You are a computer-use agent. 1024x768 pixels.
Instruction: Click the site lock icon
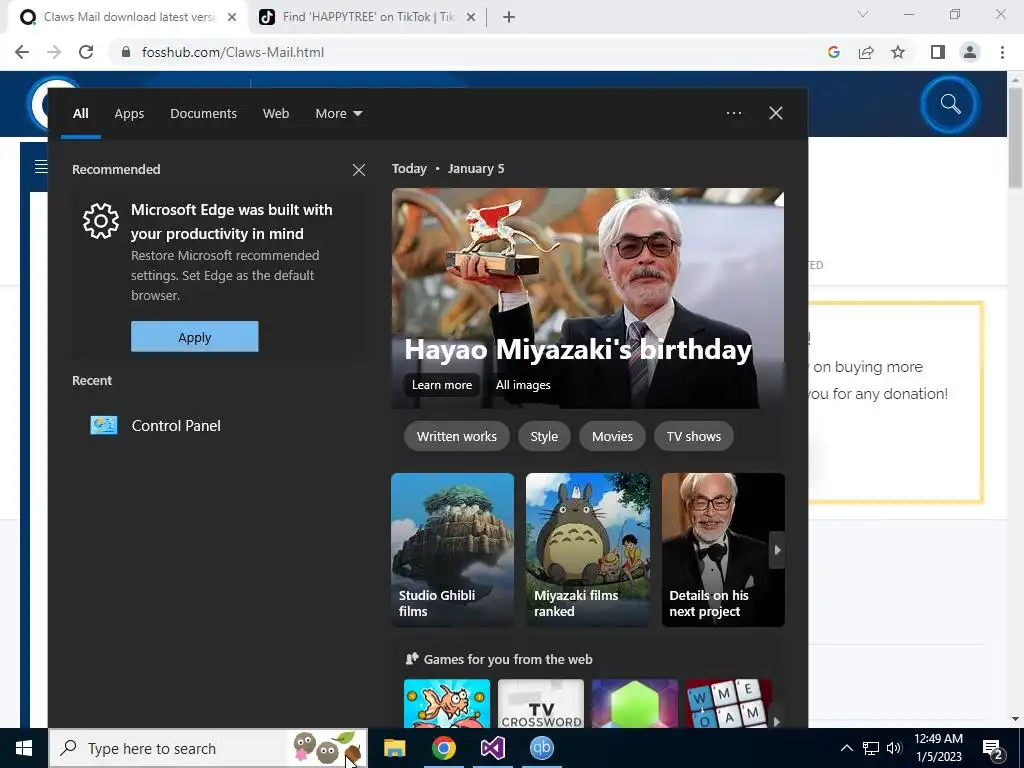pyautogui.click(x=126, y=52)
